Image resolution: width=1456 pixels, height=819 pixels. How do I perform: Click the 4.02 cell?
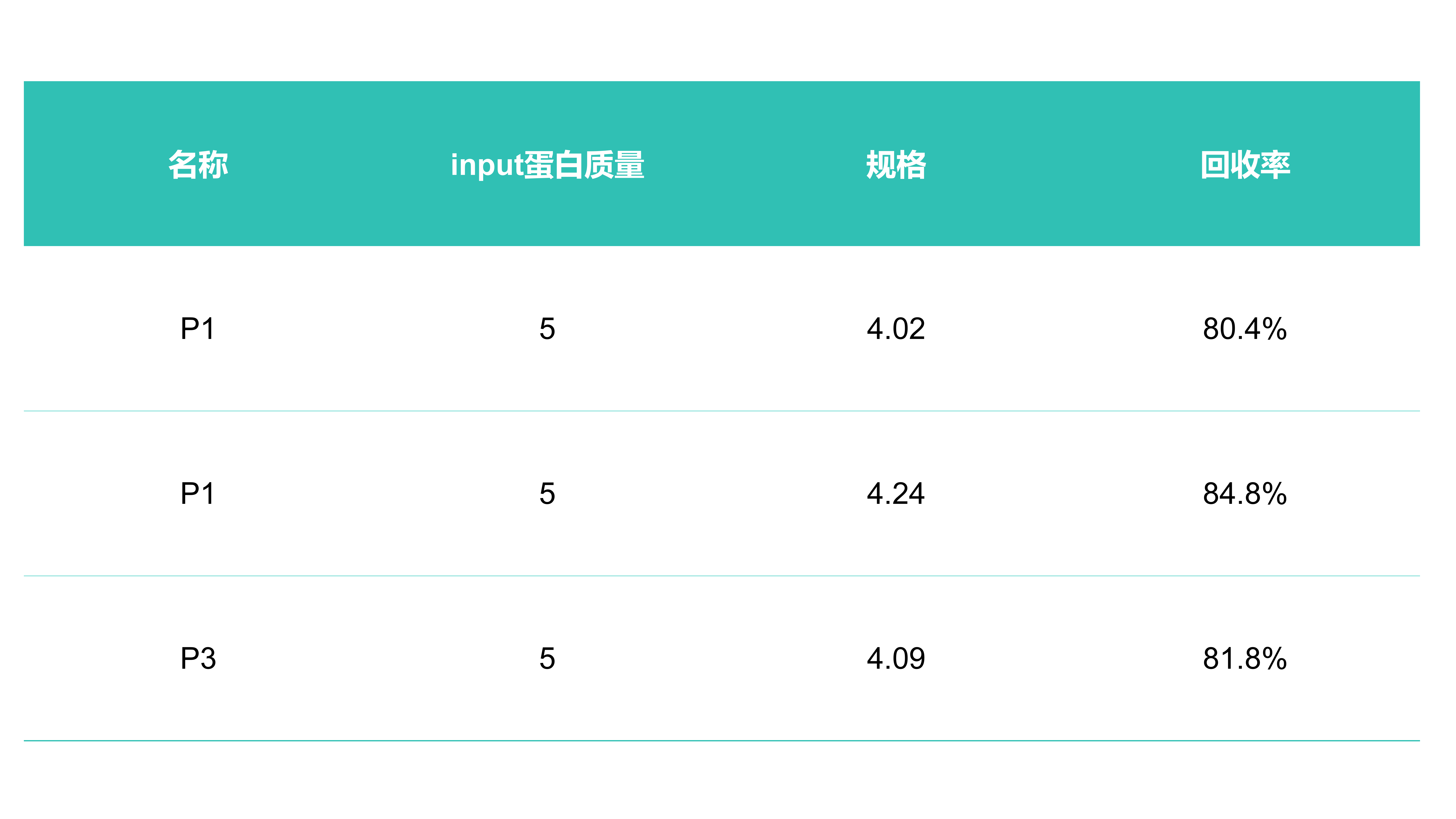[896, 329]
